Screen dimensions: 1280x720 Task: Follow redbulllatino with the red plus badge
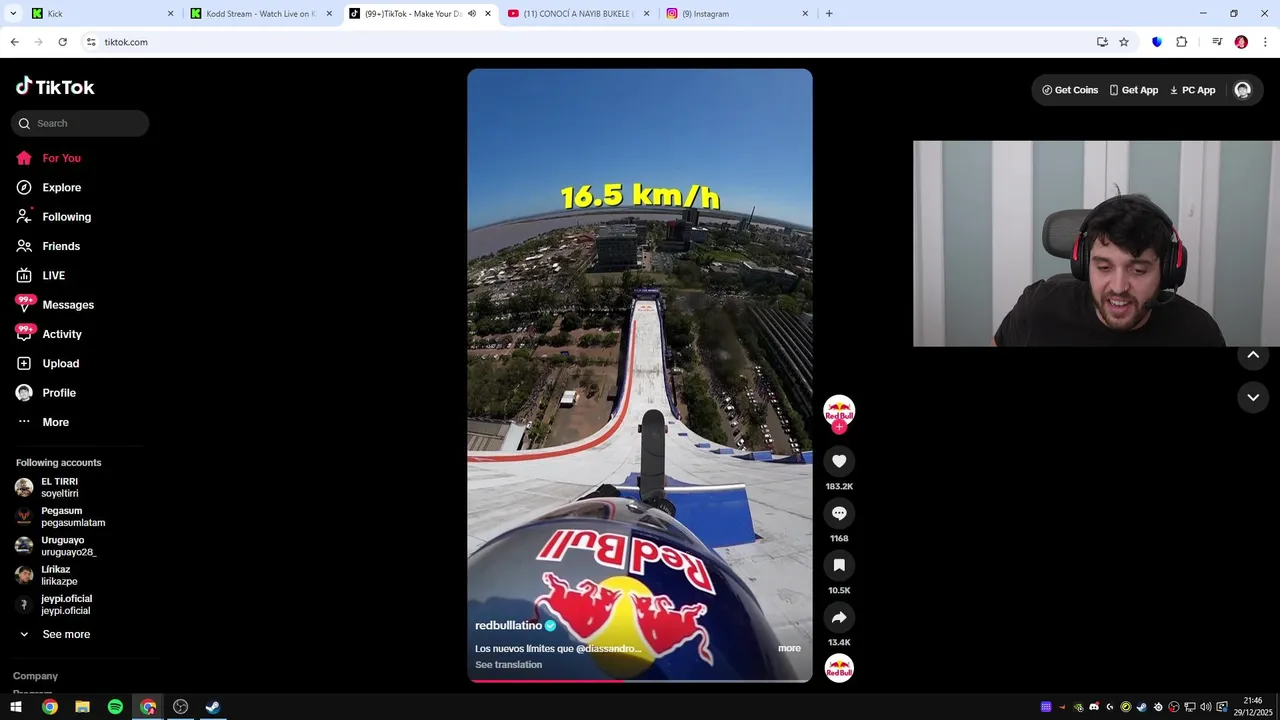[x=839, y=427]
